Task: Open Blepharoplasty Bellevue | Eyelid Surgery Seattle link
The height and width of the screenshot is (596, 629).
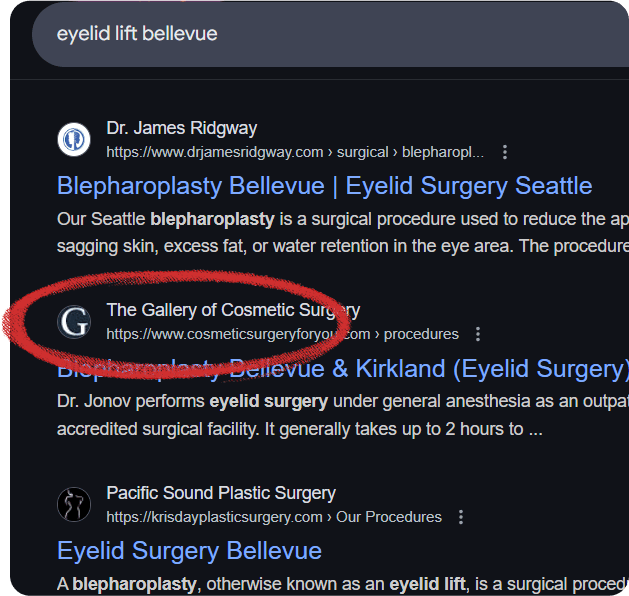Action: 325,186
